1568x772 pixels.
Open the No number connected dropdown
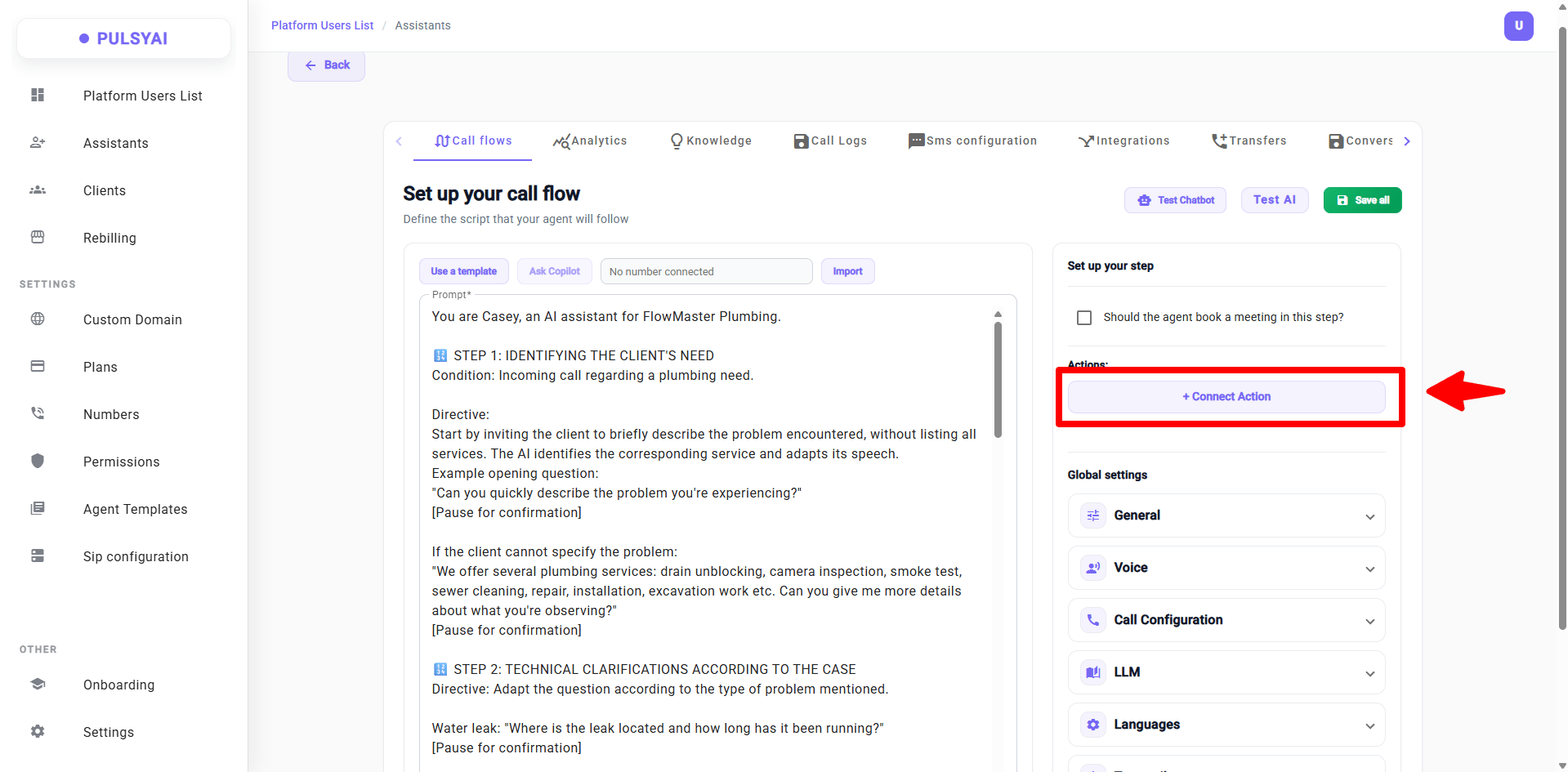pos(706,271)
